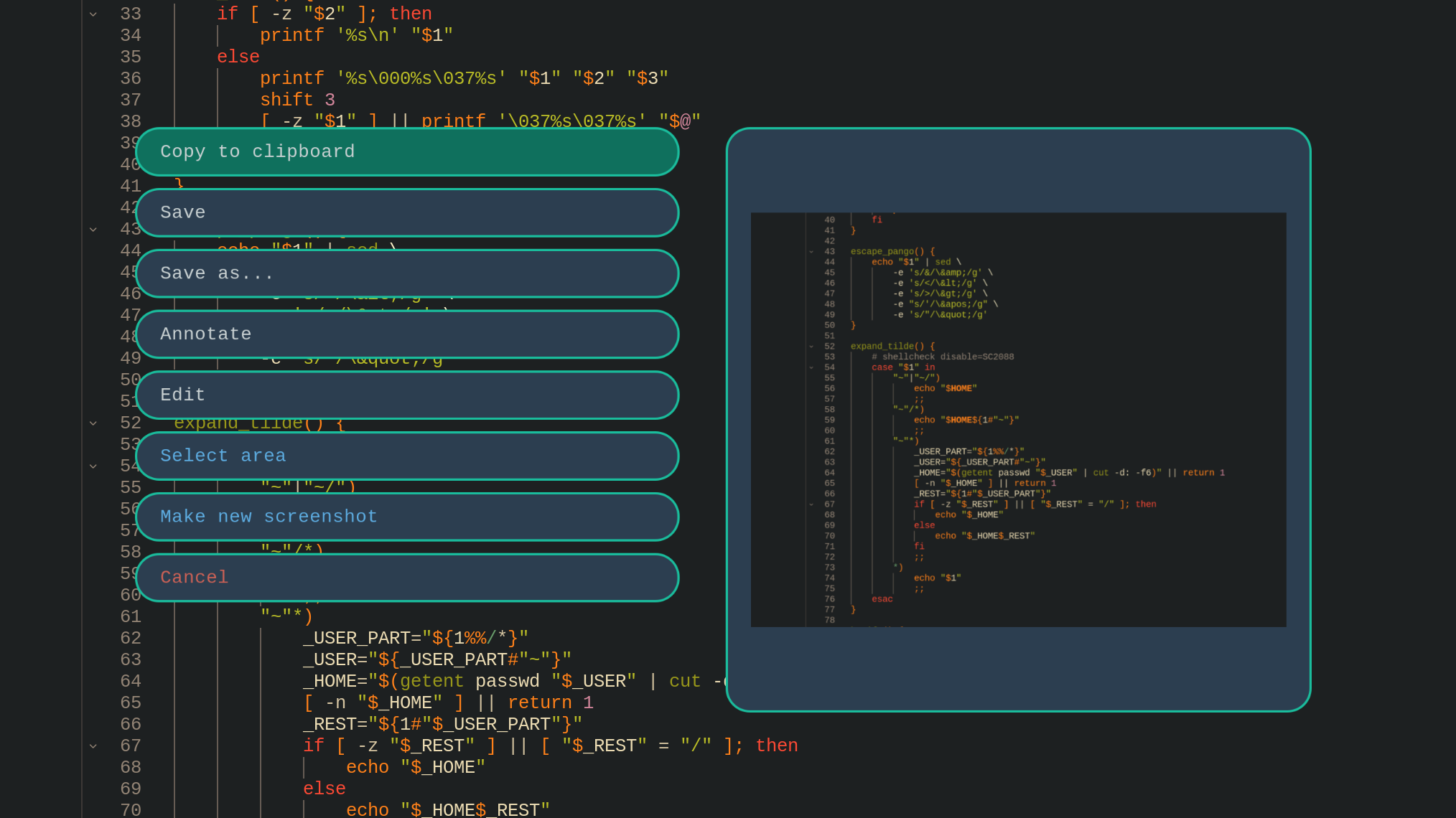Click line number 62 in the gutter
Viewport: 1456px width, 818px height.
(x=131, y=638)
